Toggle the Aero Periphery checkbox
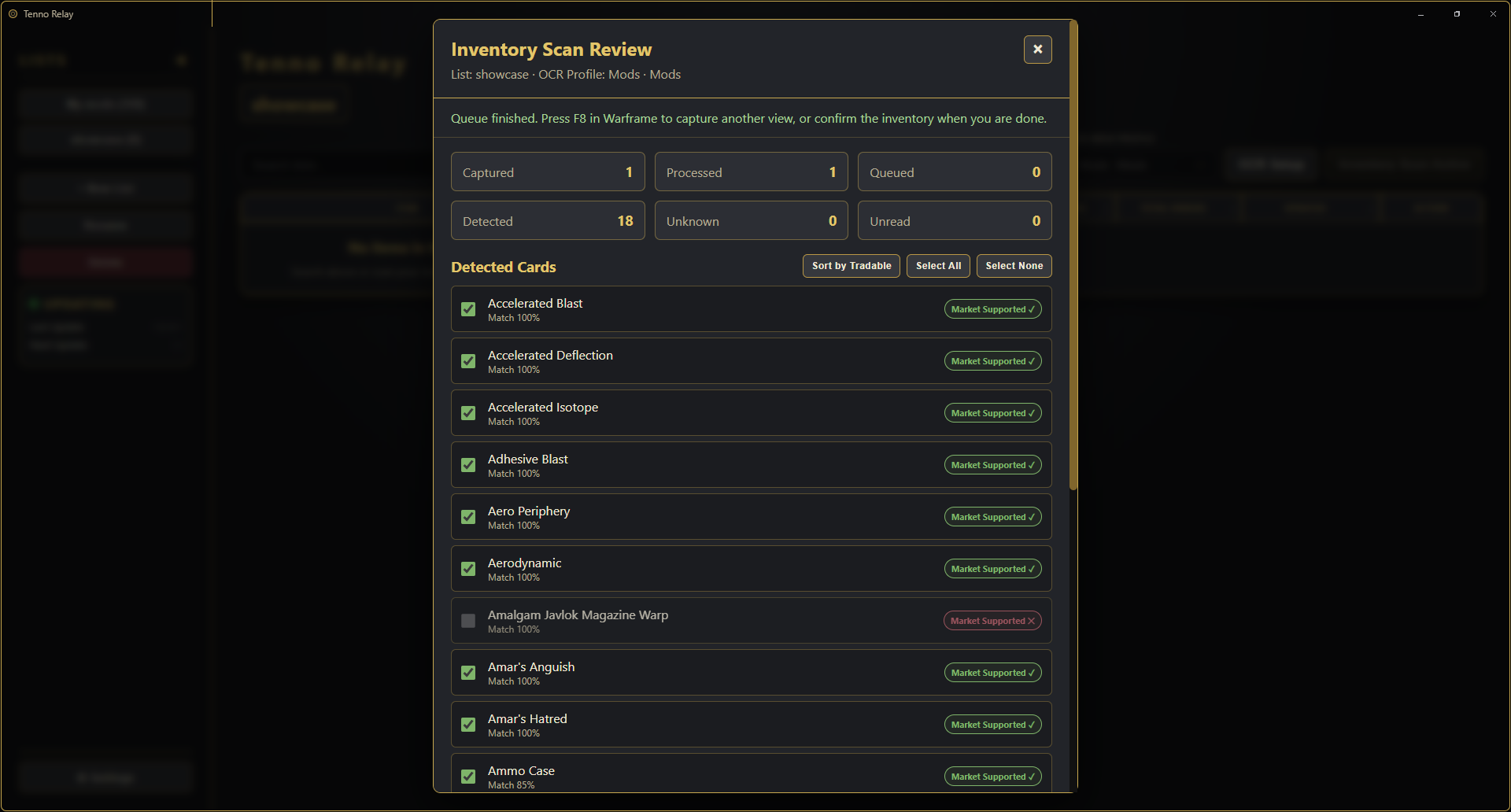Image resolution: width=1511 pixels, height=812 pixels. pos(468,517)
